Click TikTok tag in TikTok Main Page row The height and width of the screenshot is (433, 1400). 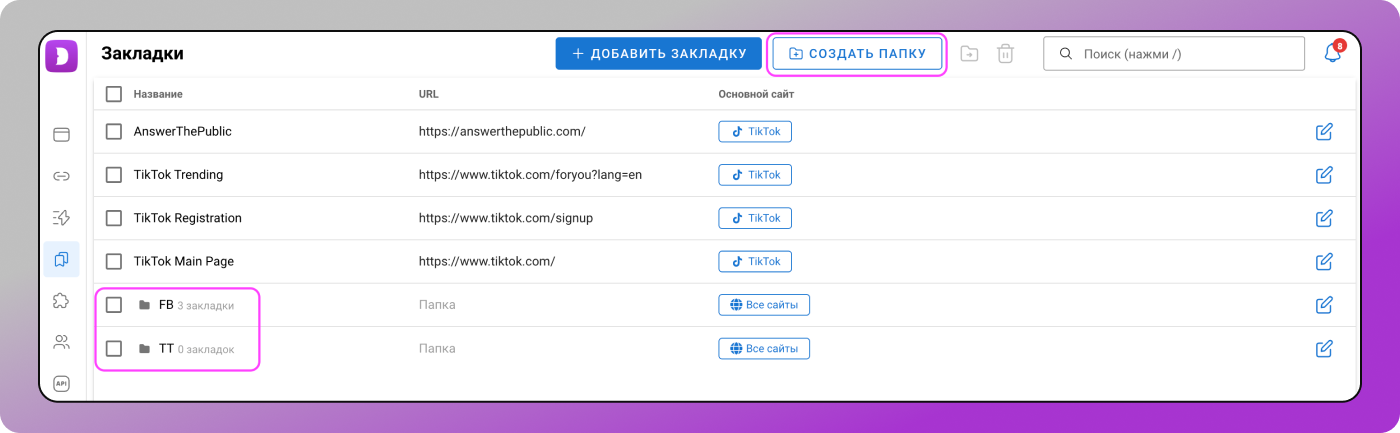(755, 261)
